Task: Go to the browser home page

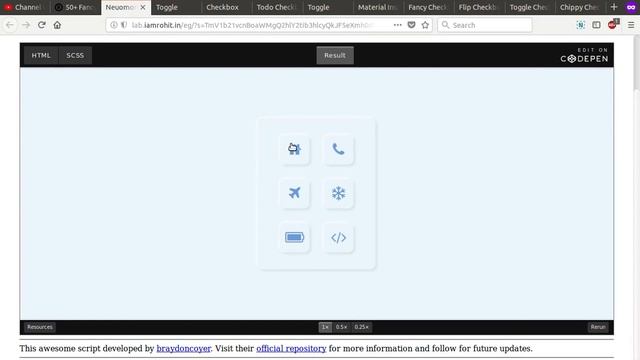Action: 57,25
